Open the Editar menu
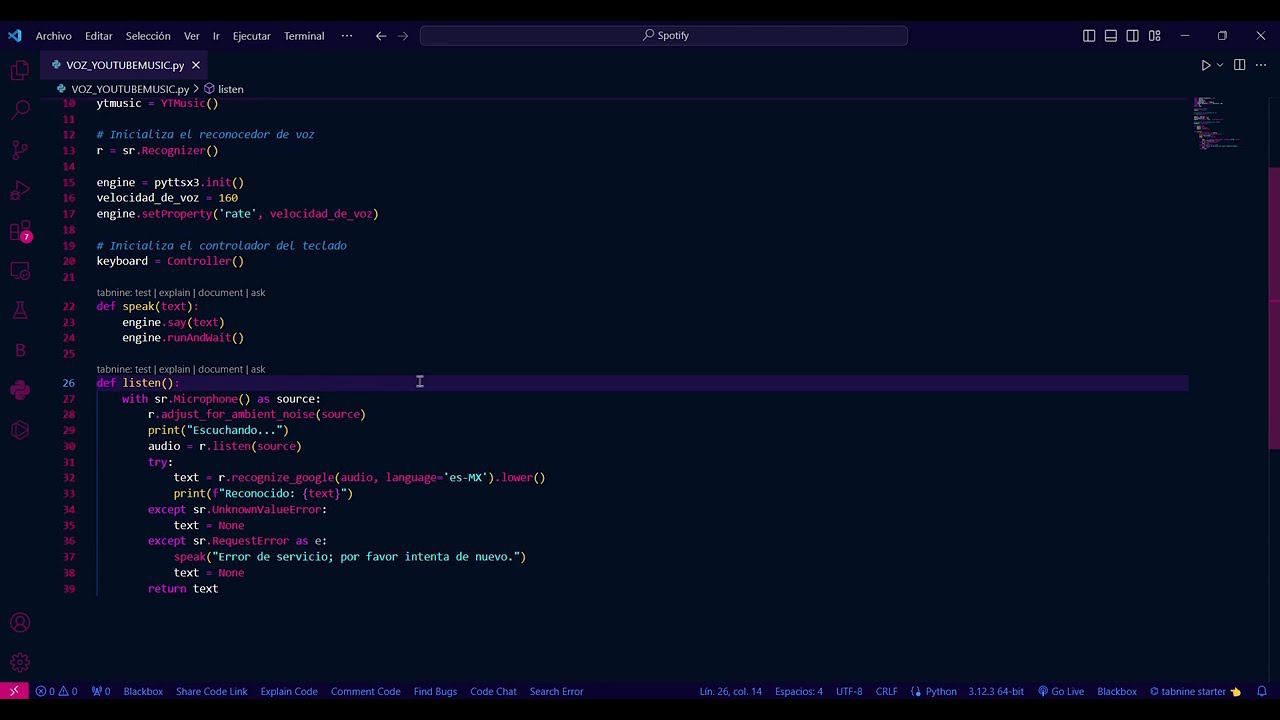This screenshot has width=1280, height=720. click(99, 35)
